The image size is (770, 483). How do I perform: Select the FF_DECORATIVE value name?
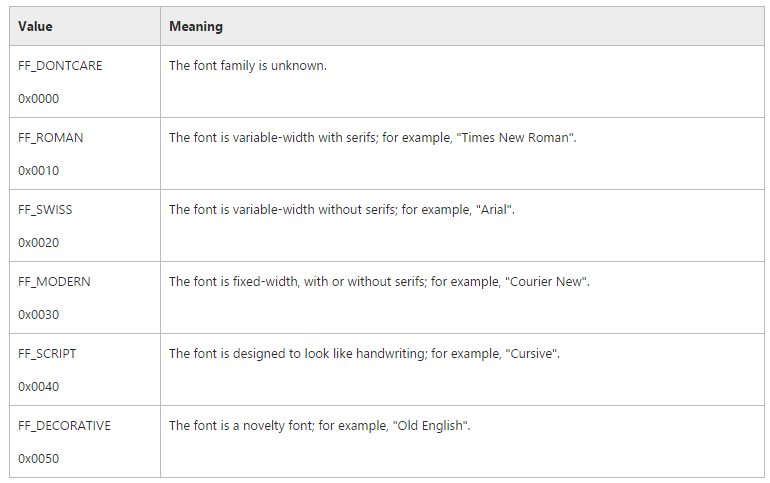[x=65, y=426]
